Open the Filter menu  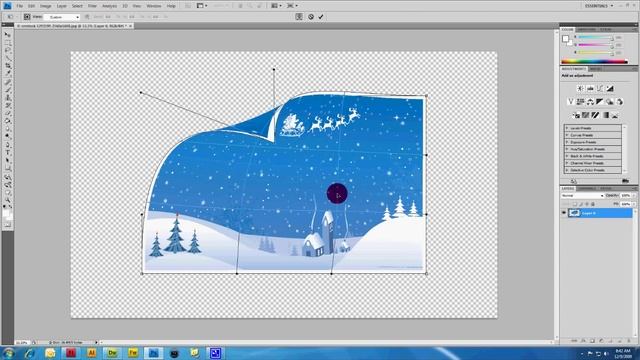92,6
